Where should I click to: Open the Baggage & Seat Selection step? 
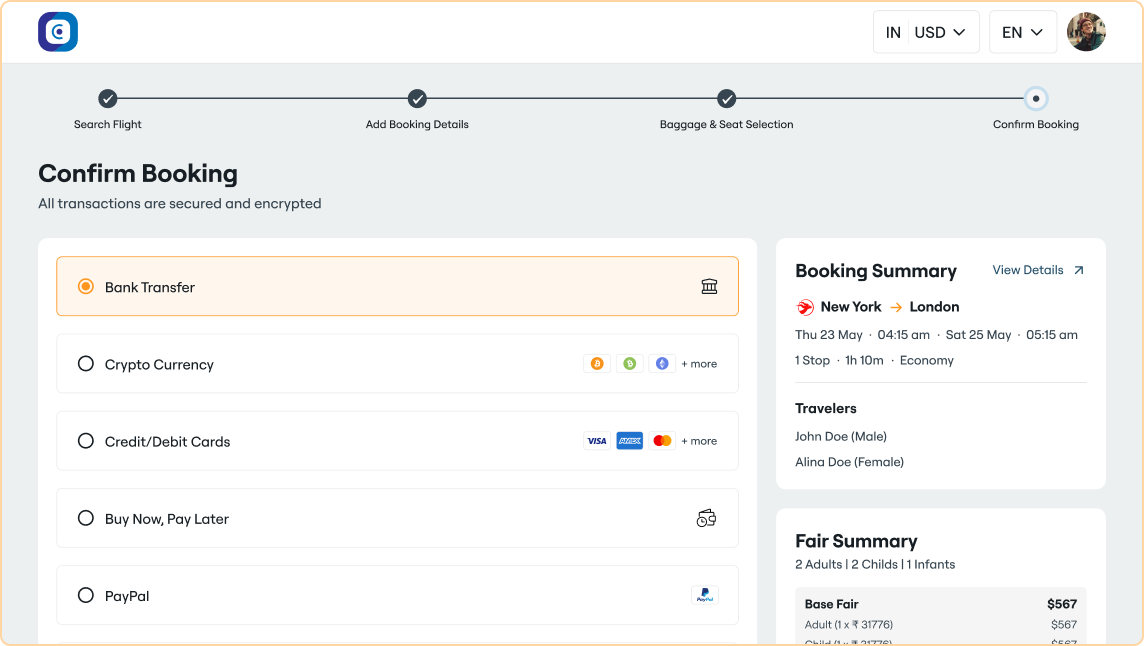tap(726, 100)
